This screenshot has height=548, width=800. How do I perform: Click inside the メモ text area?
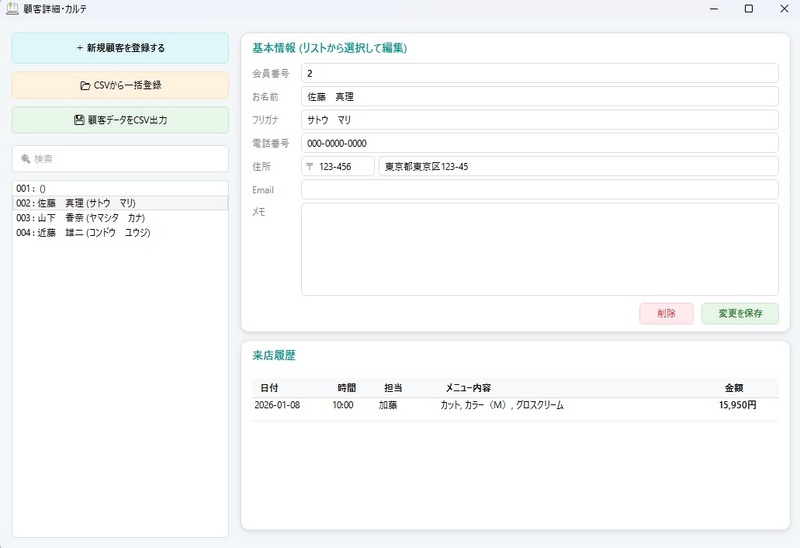coord(539,249)
